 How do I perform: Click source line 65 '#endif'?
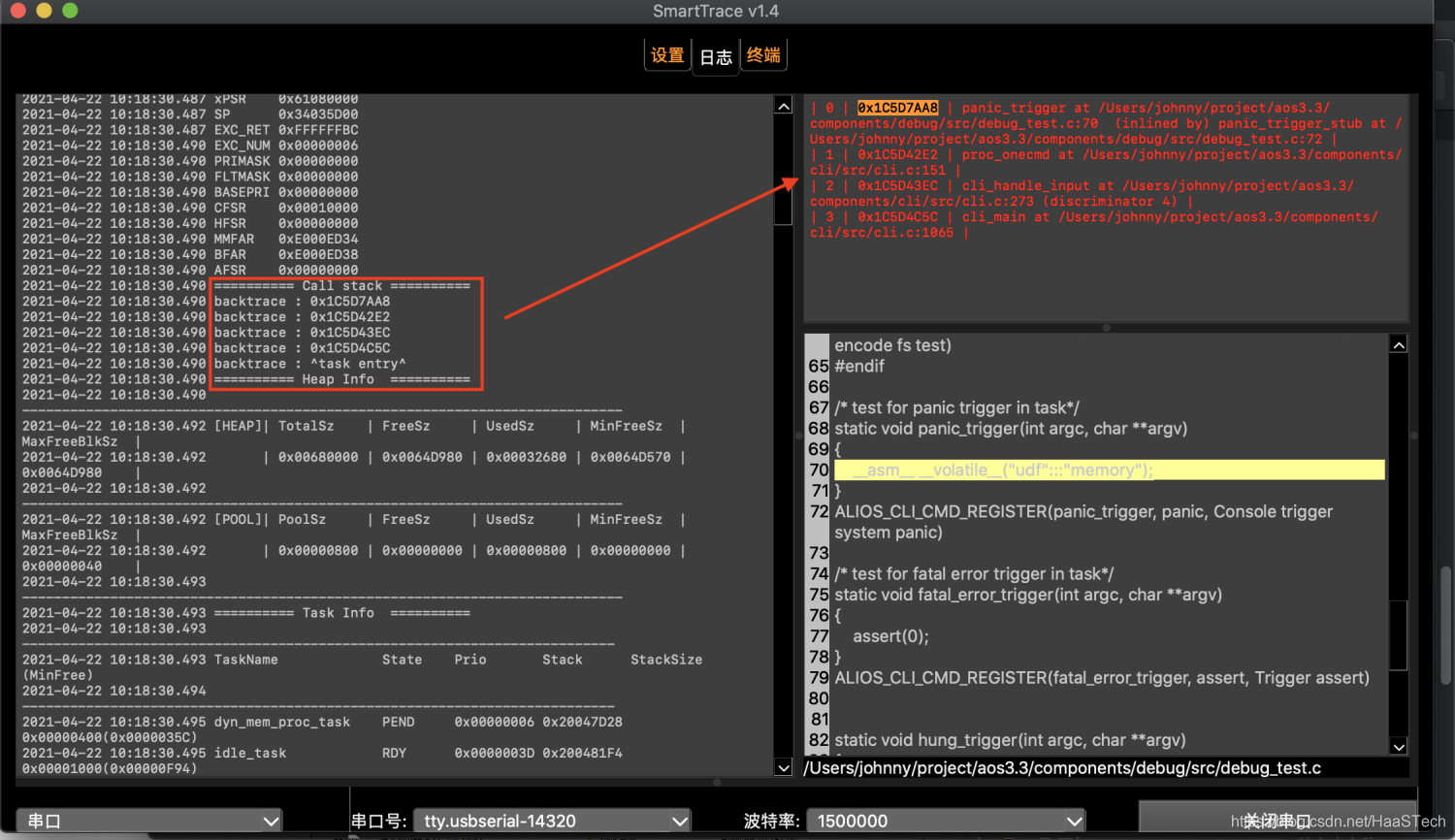coord(859,367)
